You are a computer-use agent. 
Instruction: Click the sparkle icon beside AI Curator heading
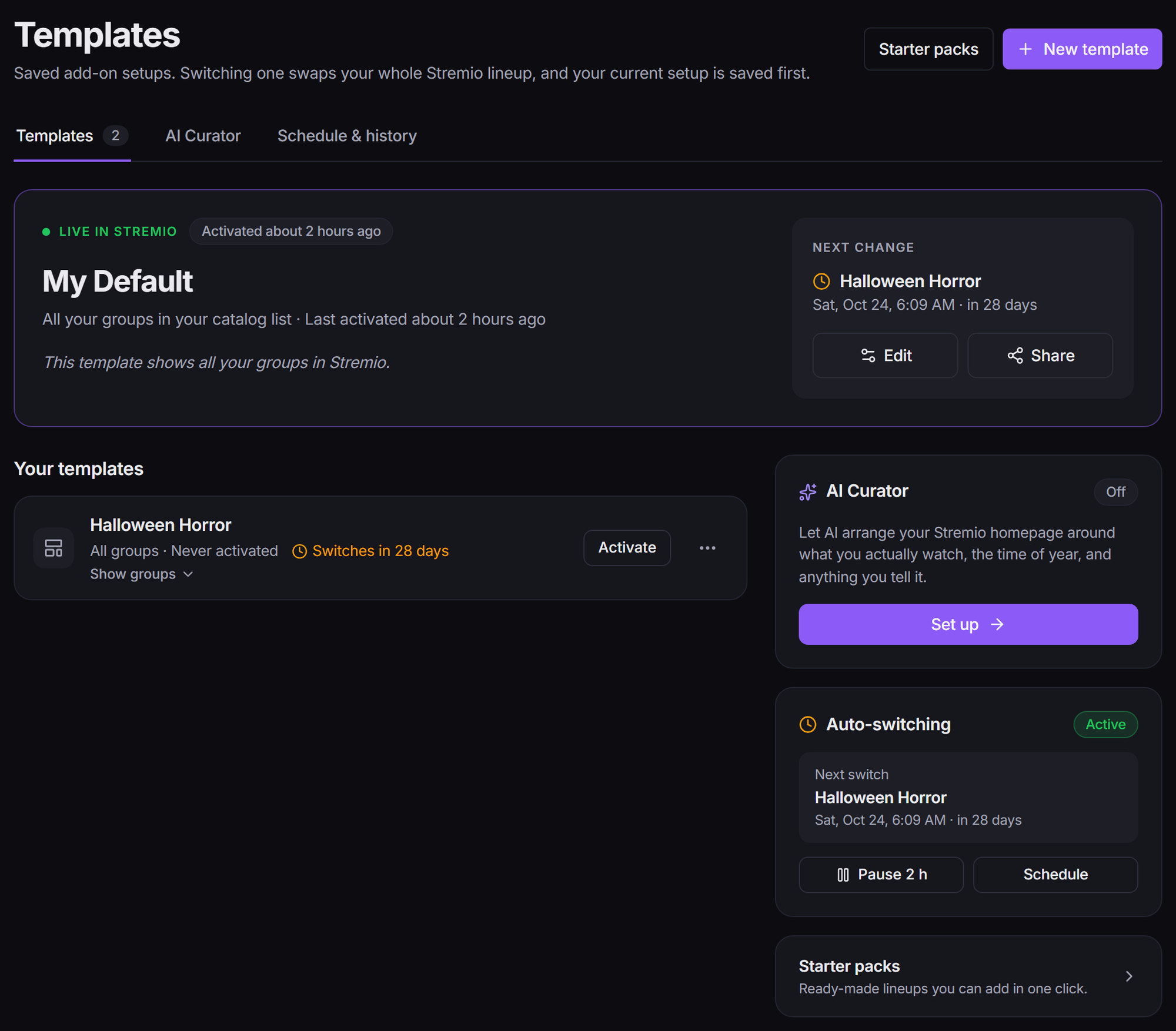pos(808,492)
